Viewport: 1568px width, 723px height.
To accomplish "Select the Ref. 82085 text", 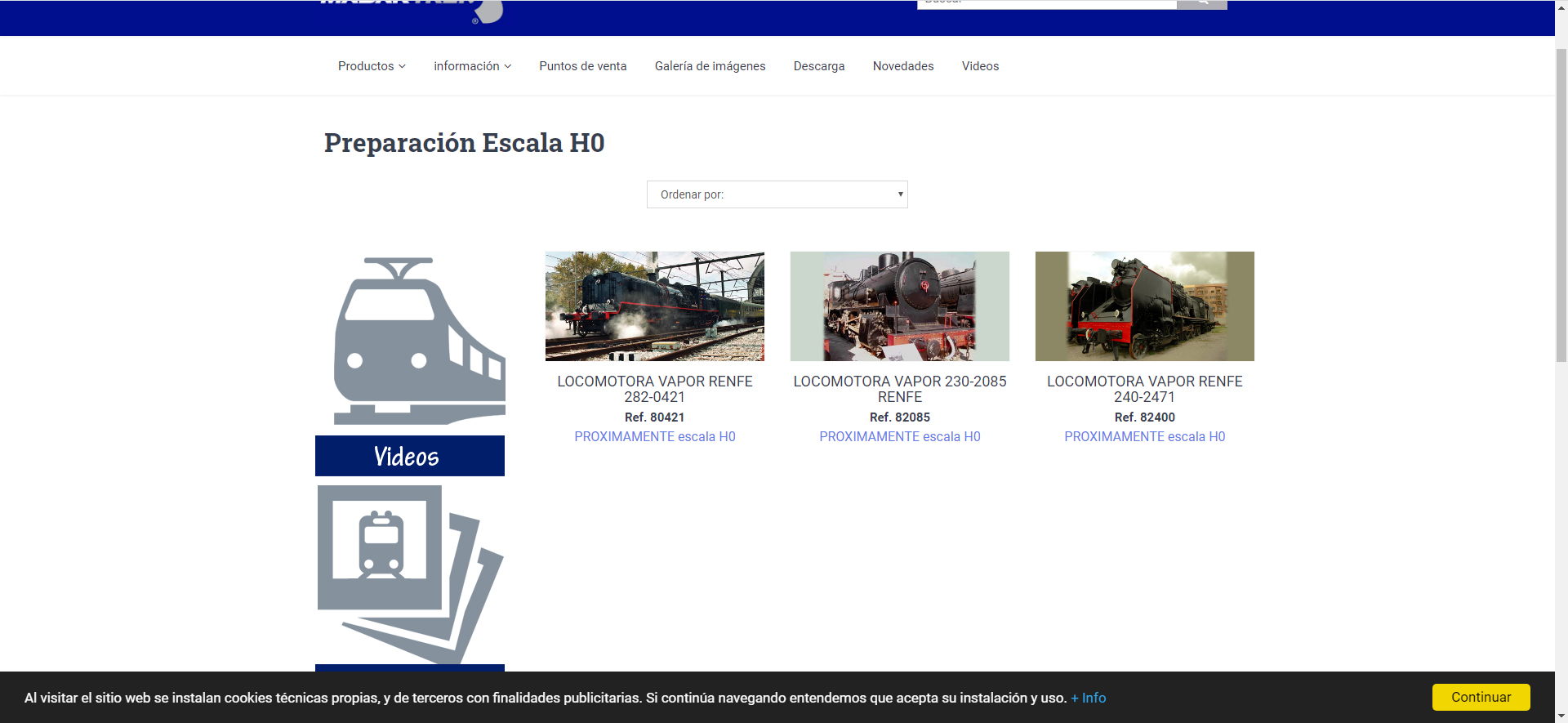I will (x=900, y=417).
